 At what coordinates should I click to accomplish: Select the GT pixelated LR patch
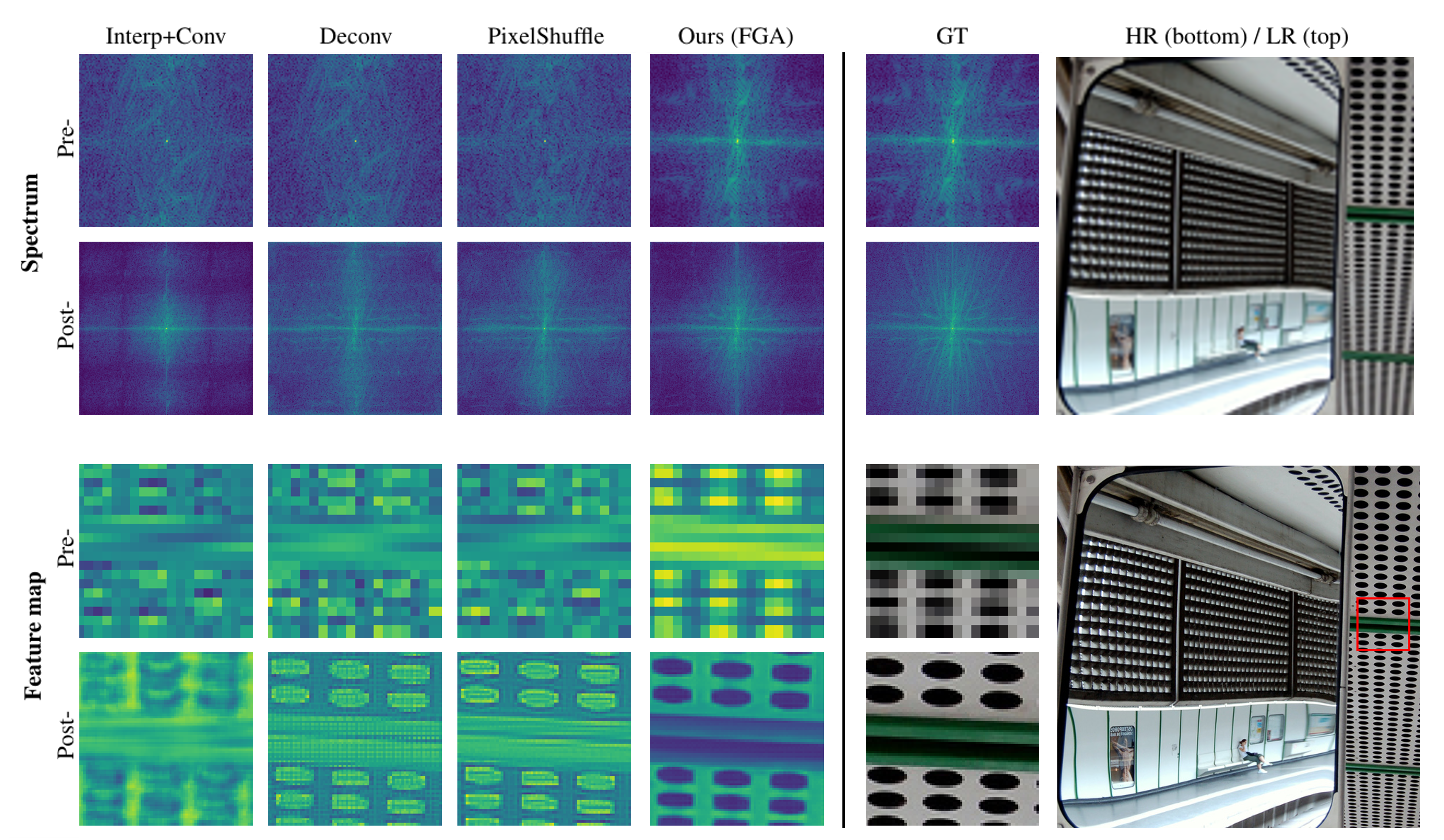[x=952, y=551]
